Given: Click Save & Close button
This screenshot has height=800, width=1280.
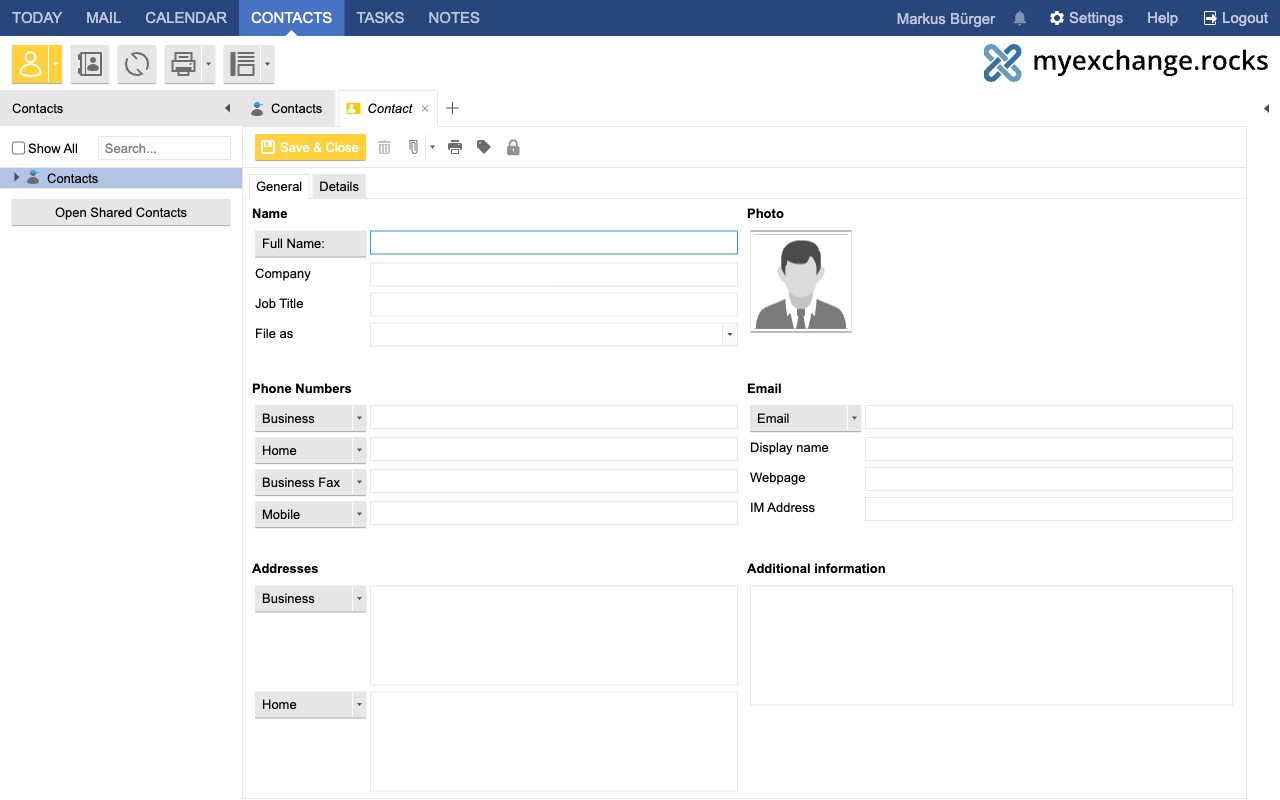Looking at the screenshot, I should pos(310,147).
